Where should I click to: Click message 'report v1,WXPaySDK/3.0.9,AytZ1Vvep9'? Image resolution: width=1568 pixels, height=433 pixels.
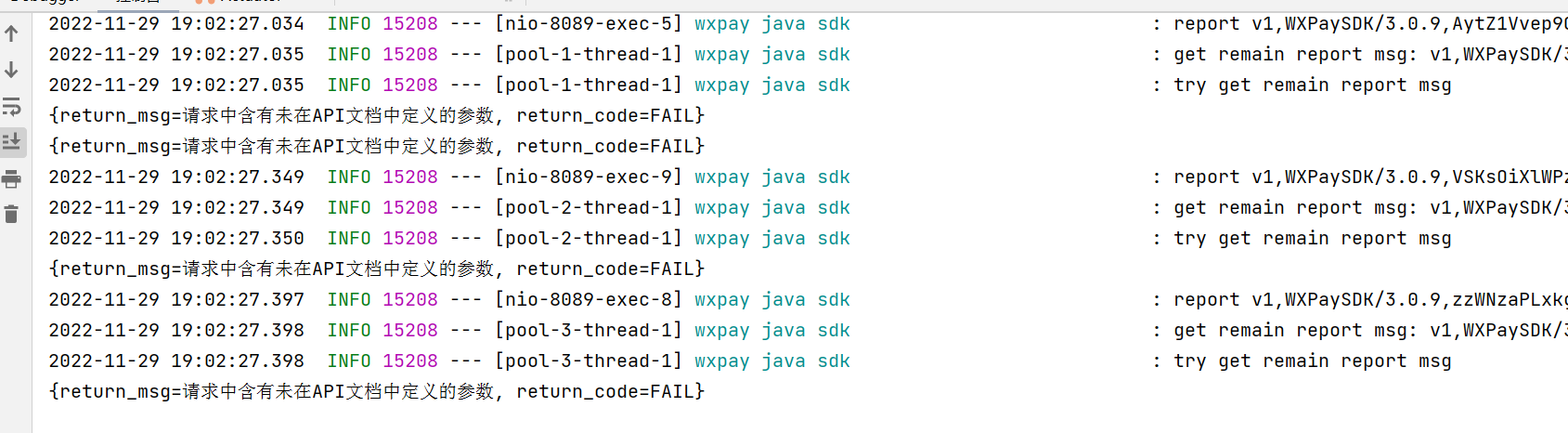click(x=1370, y=24)
